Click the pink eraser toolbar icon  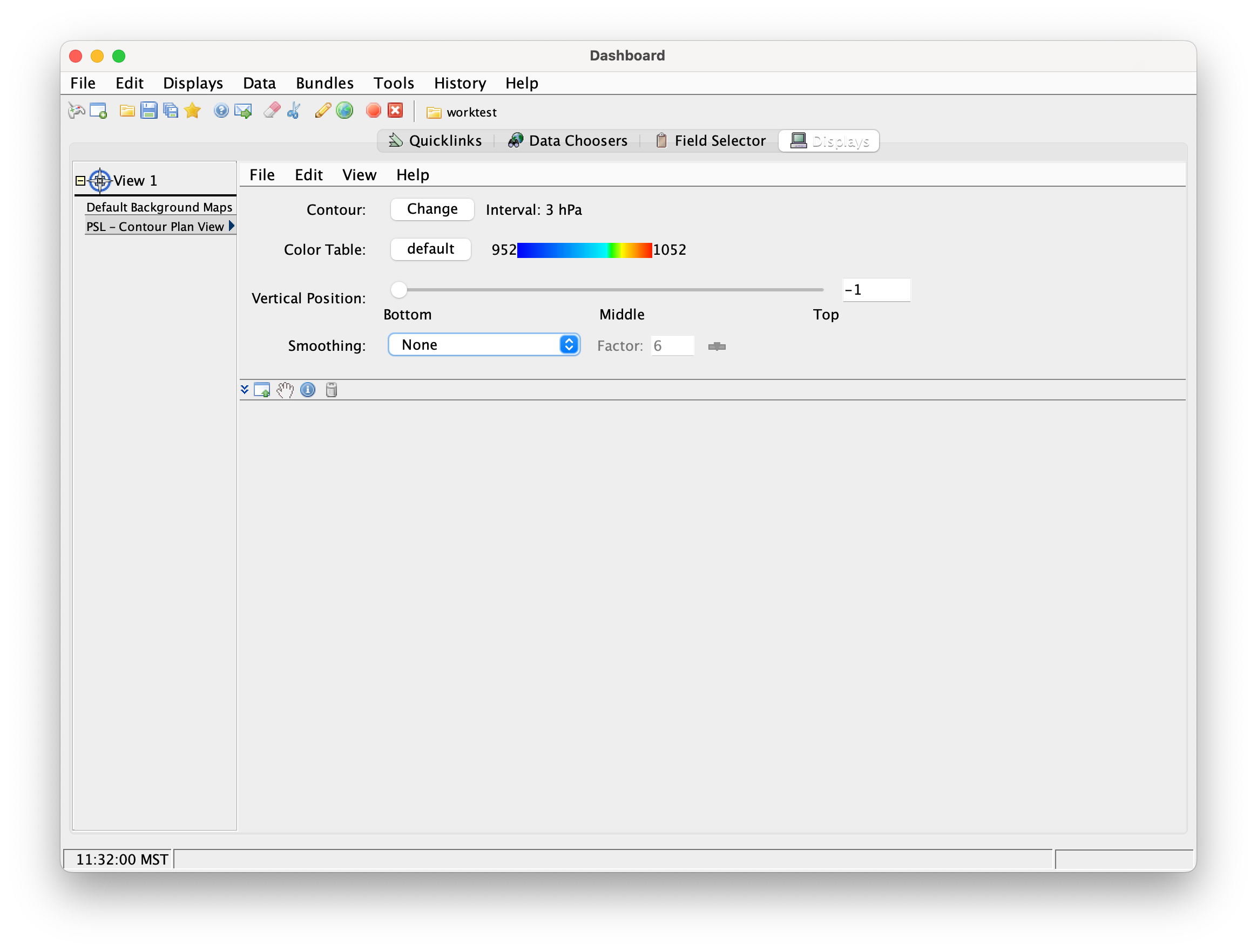click(272, 110)
